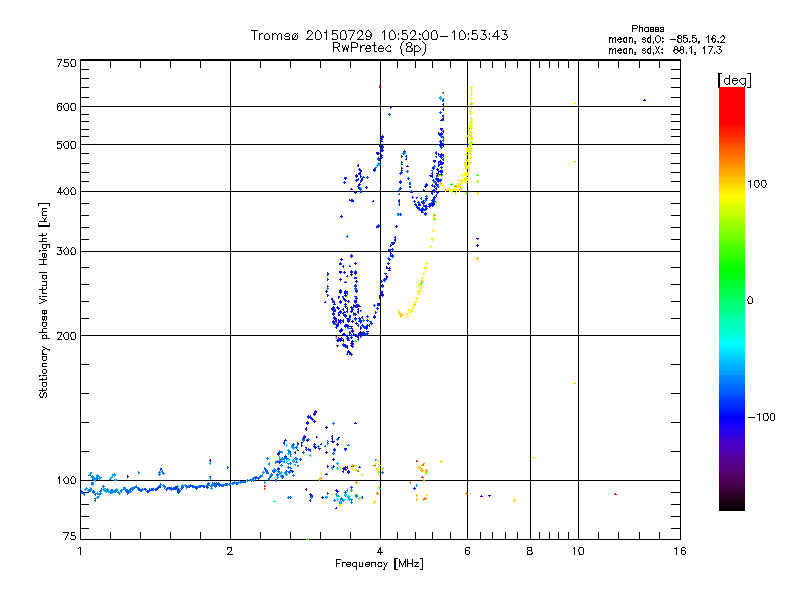
Task: Click the 'RwPretec (8p)' subtitle
Action: point(379,48)
